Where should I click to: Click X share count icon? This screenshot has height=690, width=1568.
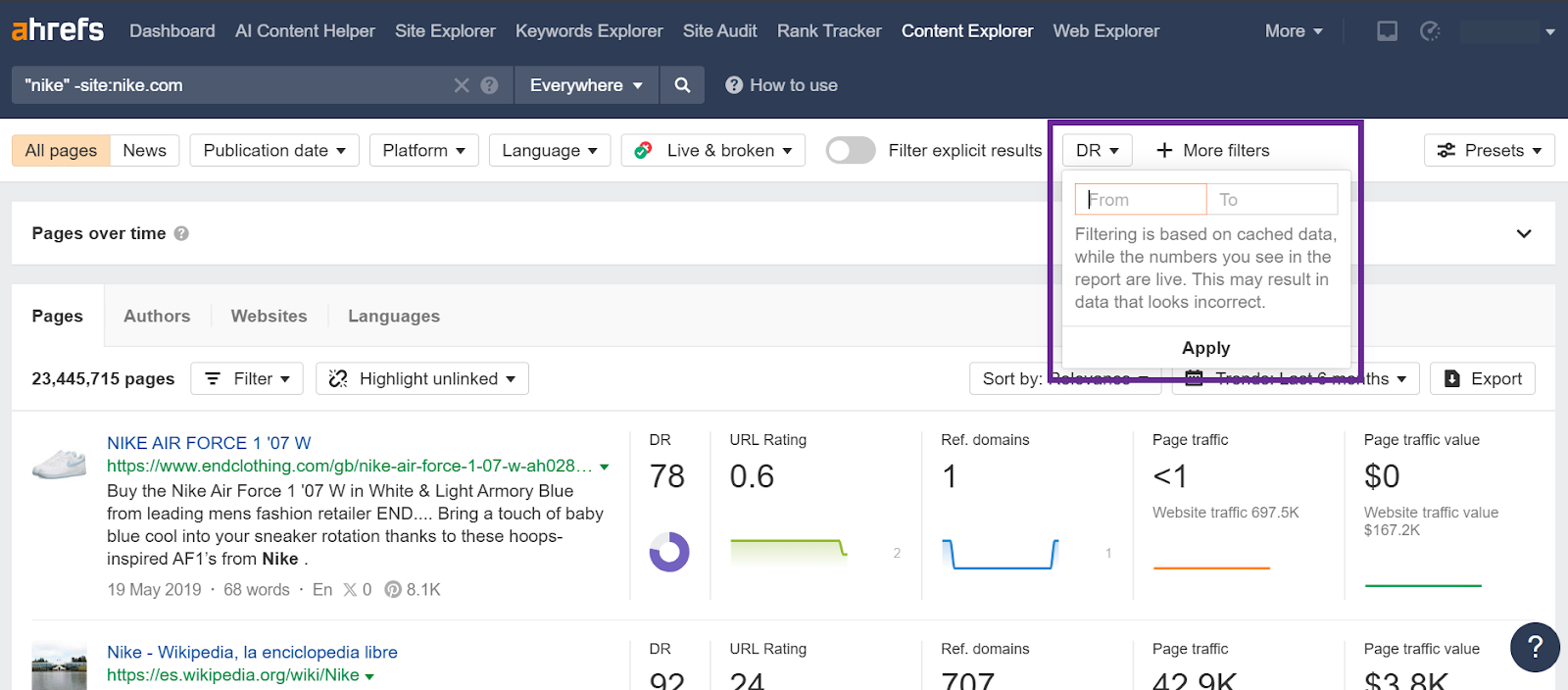(x=350, y=590)
